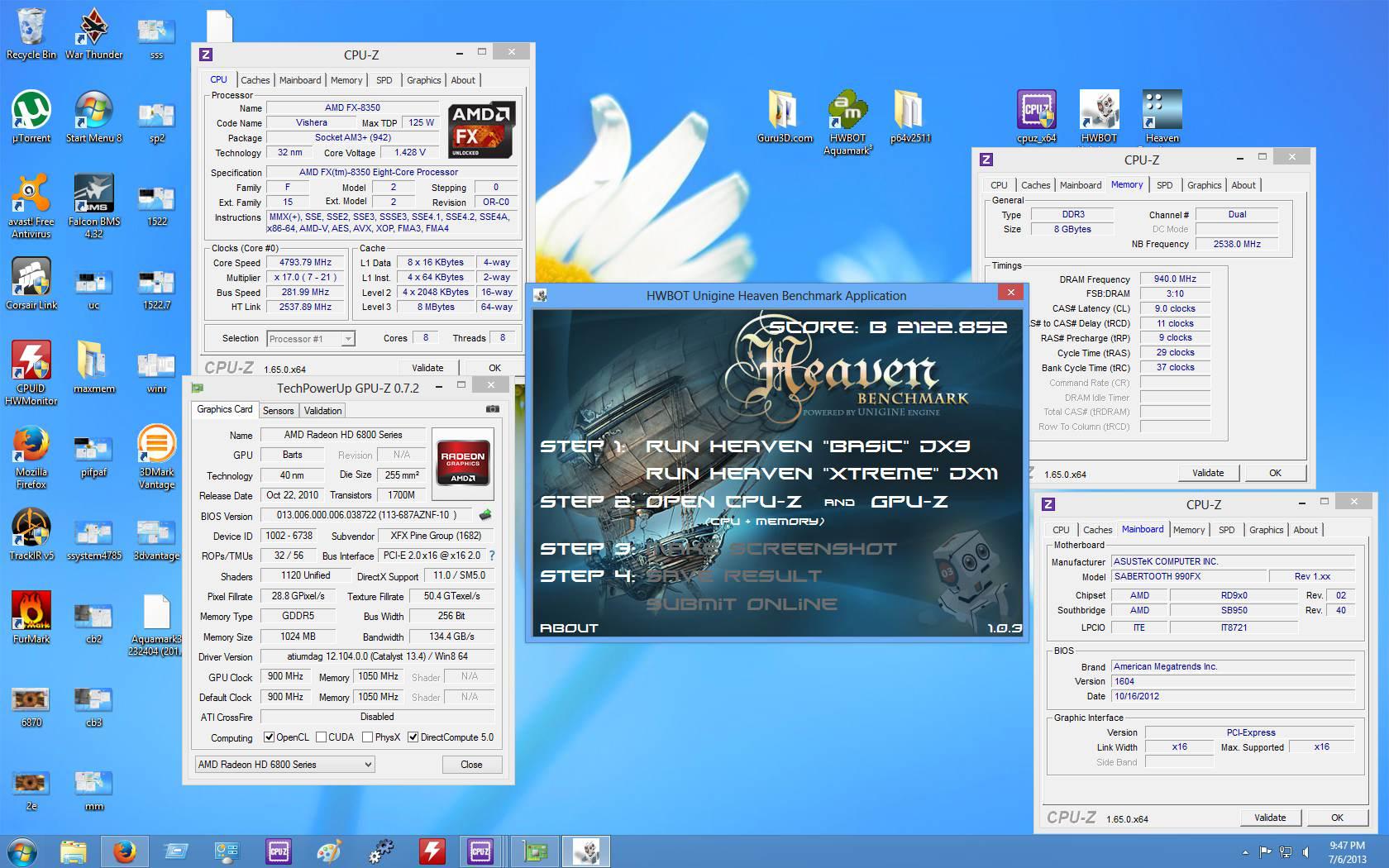Image resolution: width=1389 pixels, height=868 pixels.
Task: Click ABOUT in HWBOT Heaven window
Action: tap(569, 627)
